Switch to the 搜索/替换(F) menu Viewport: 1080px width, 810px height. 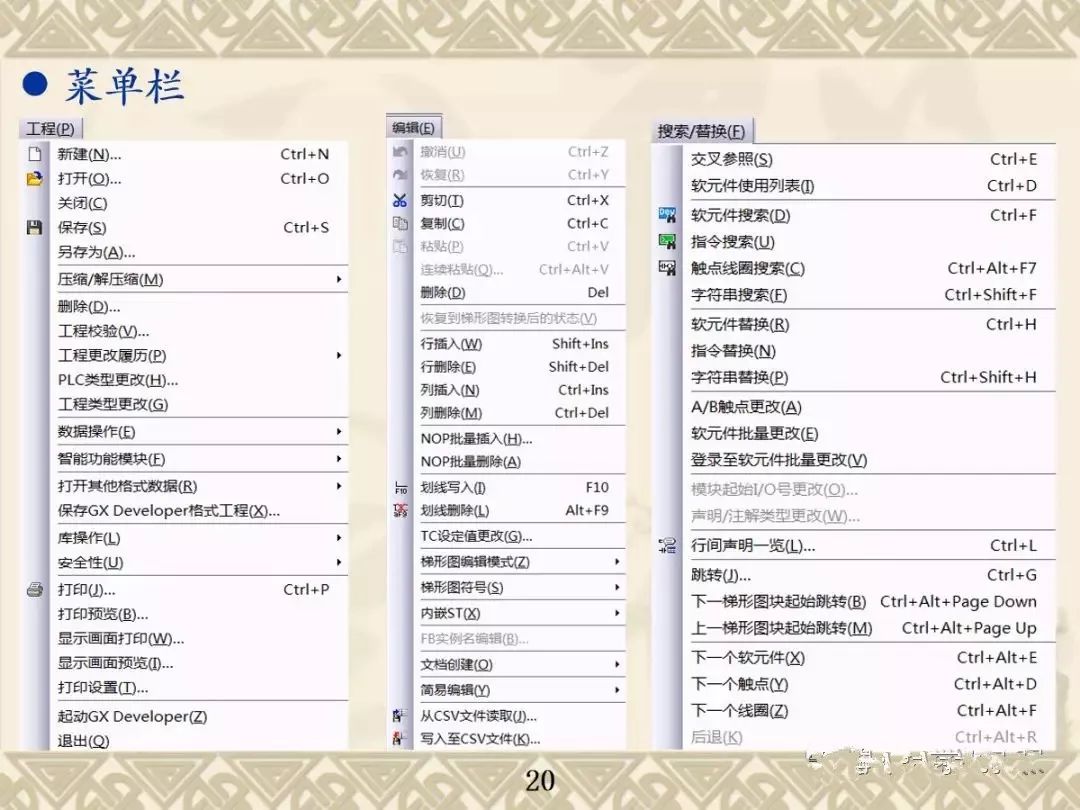(x=701, y=131)
